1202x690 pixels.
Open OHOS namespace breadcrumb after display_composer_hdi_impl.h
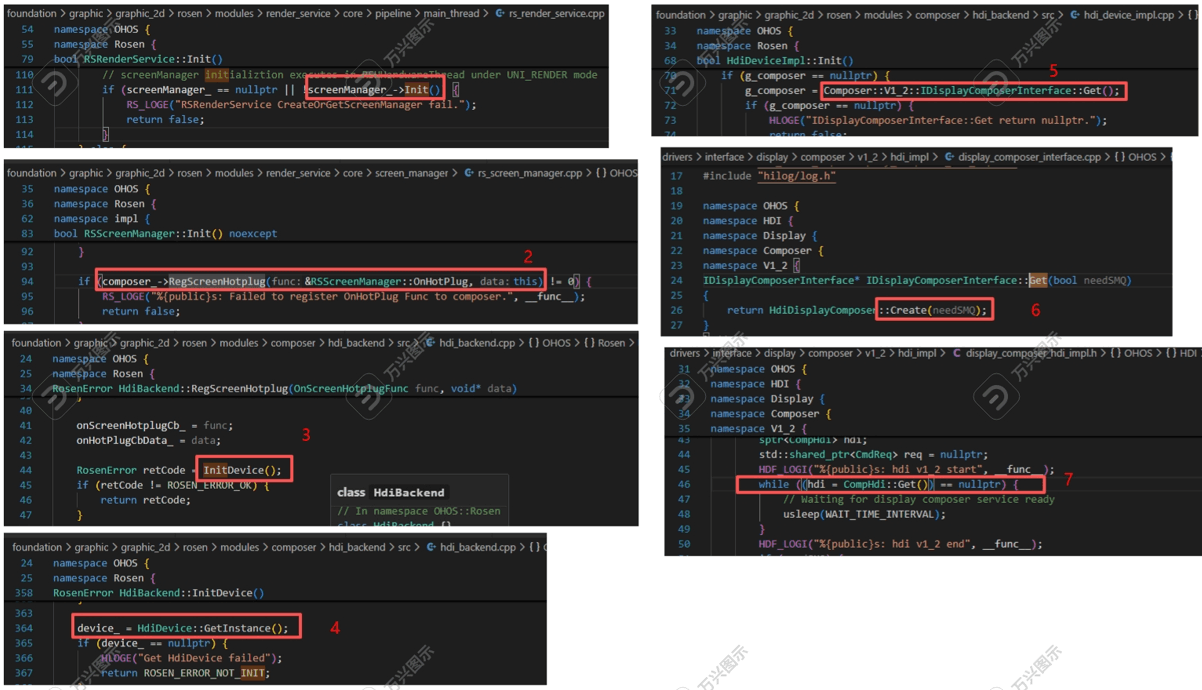(1133, 353)
